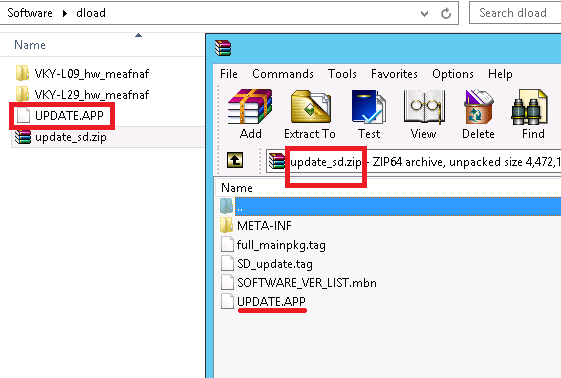
Task: Go up one level with the arrow icon
Action: click(x=235, y=160)
